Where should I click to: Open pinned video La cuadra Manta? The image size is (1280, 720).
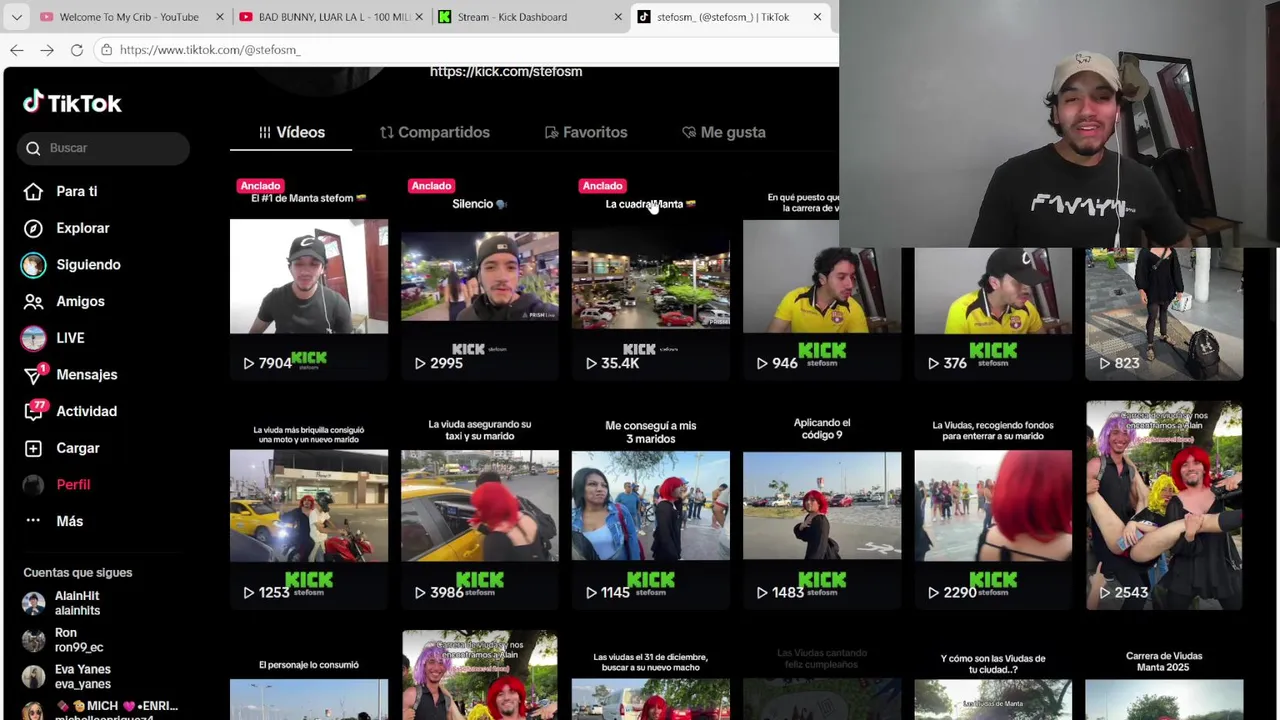[x=651, y=277]
